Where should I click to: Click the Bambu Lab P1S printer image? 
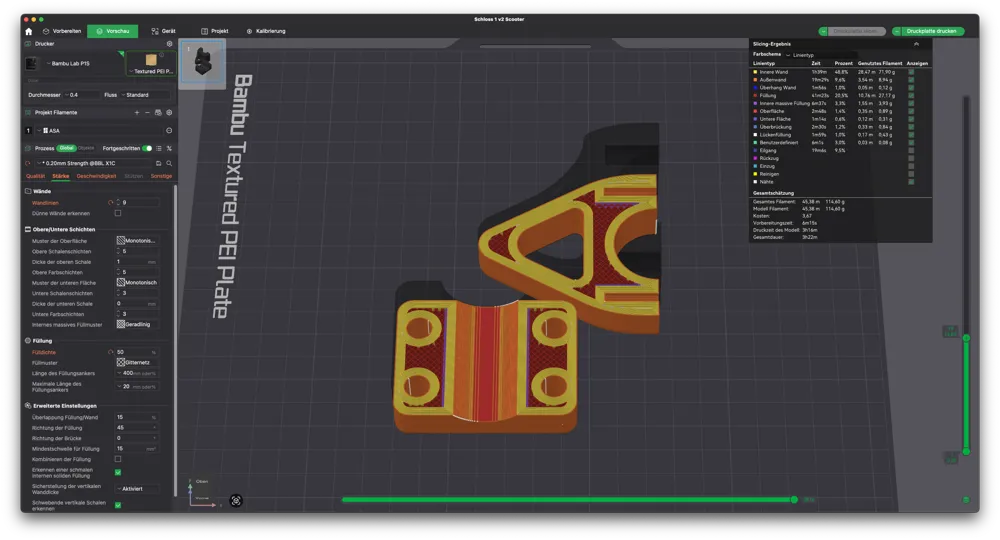pyautogui.click(x=31, y=64)
